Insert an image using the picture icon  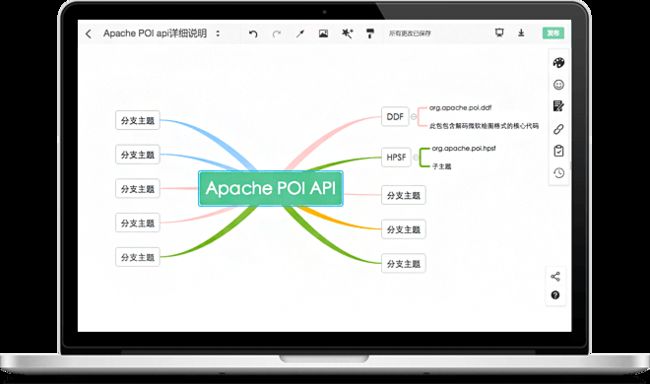323,34
